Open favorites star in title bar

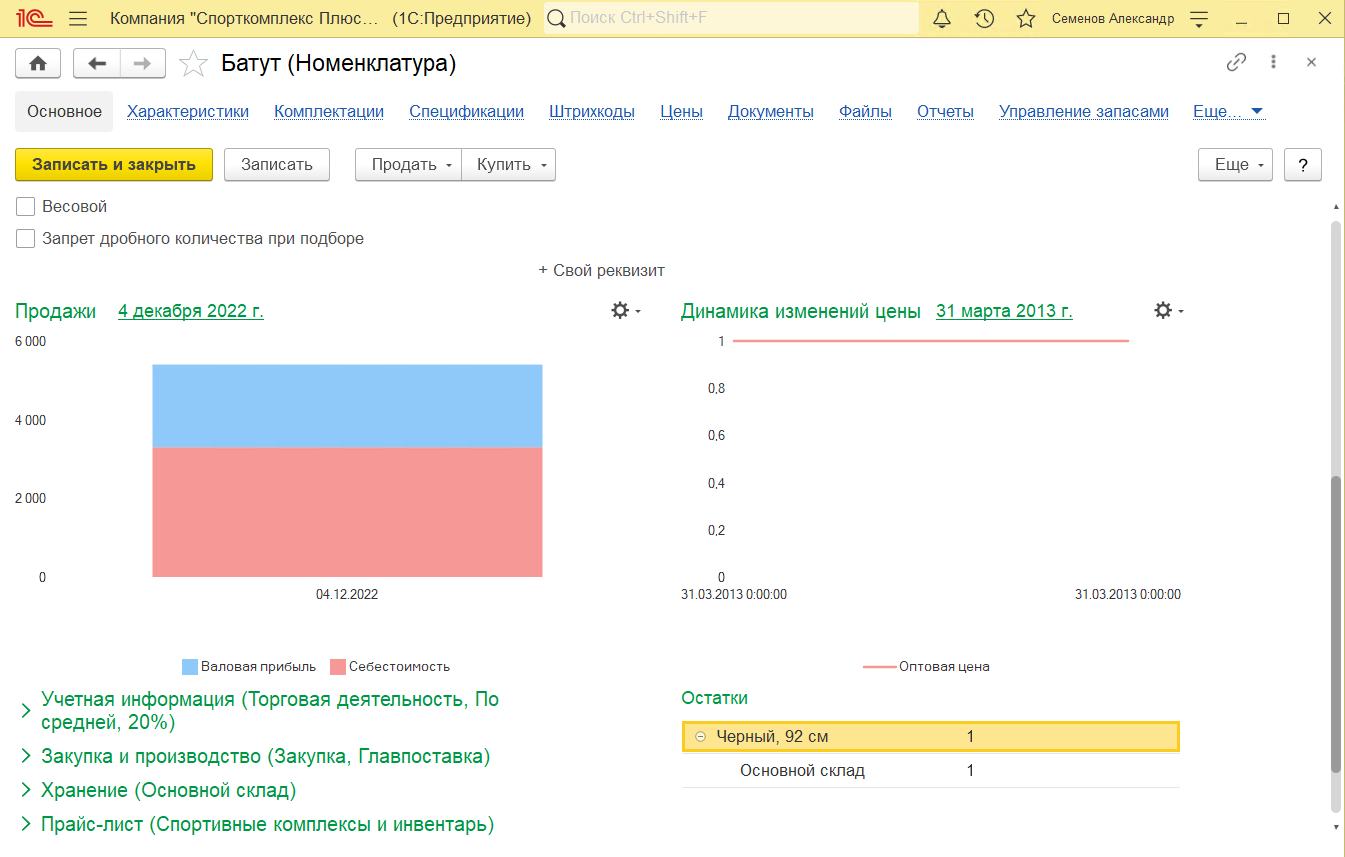(x=1025, y=19)
